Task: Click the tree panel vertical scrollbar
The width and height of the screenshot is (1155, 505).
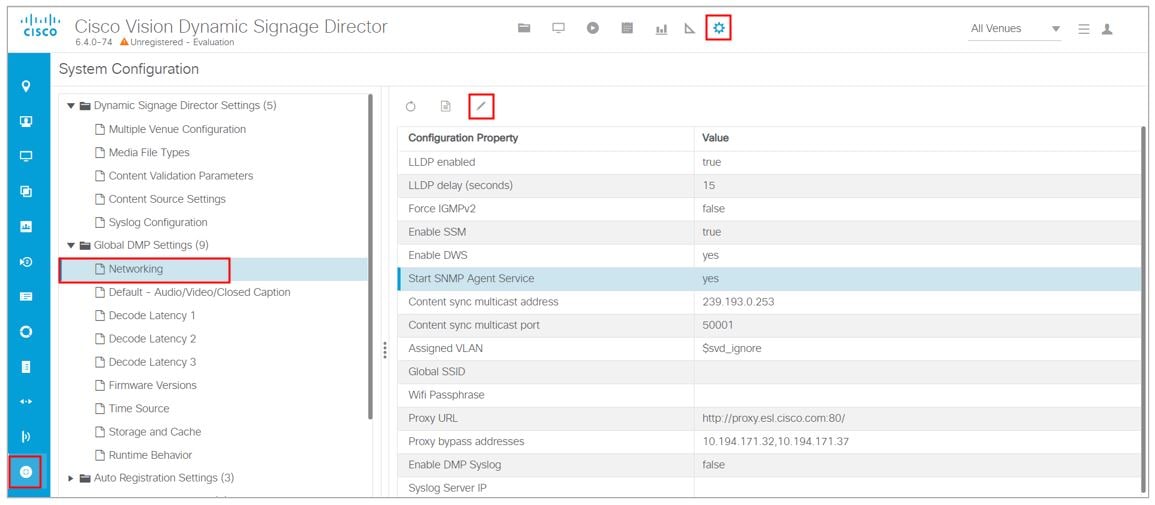Action: (370, 258)
